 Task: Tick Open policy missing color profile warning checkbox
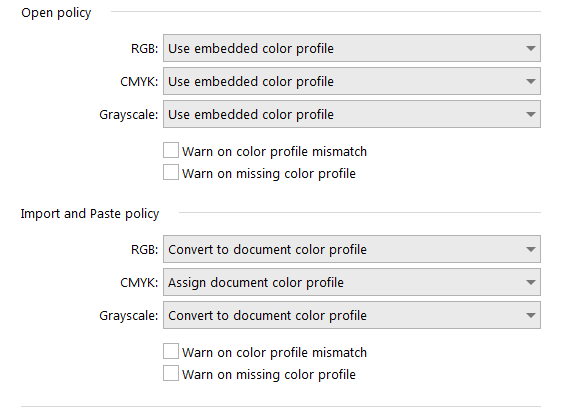pos(171,172)
